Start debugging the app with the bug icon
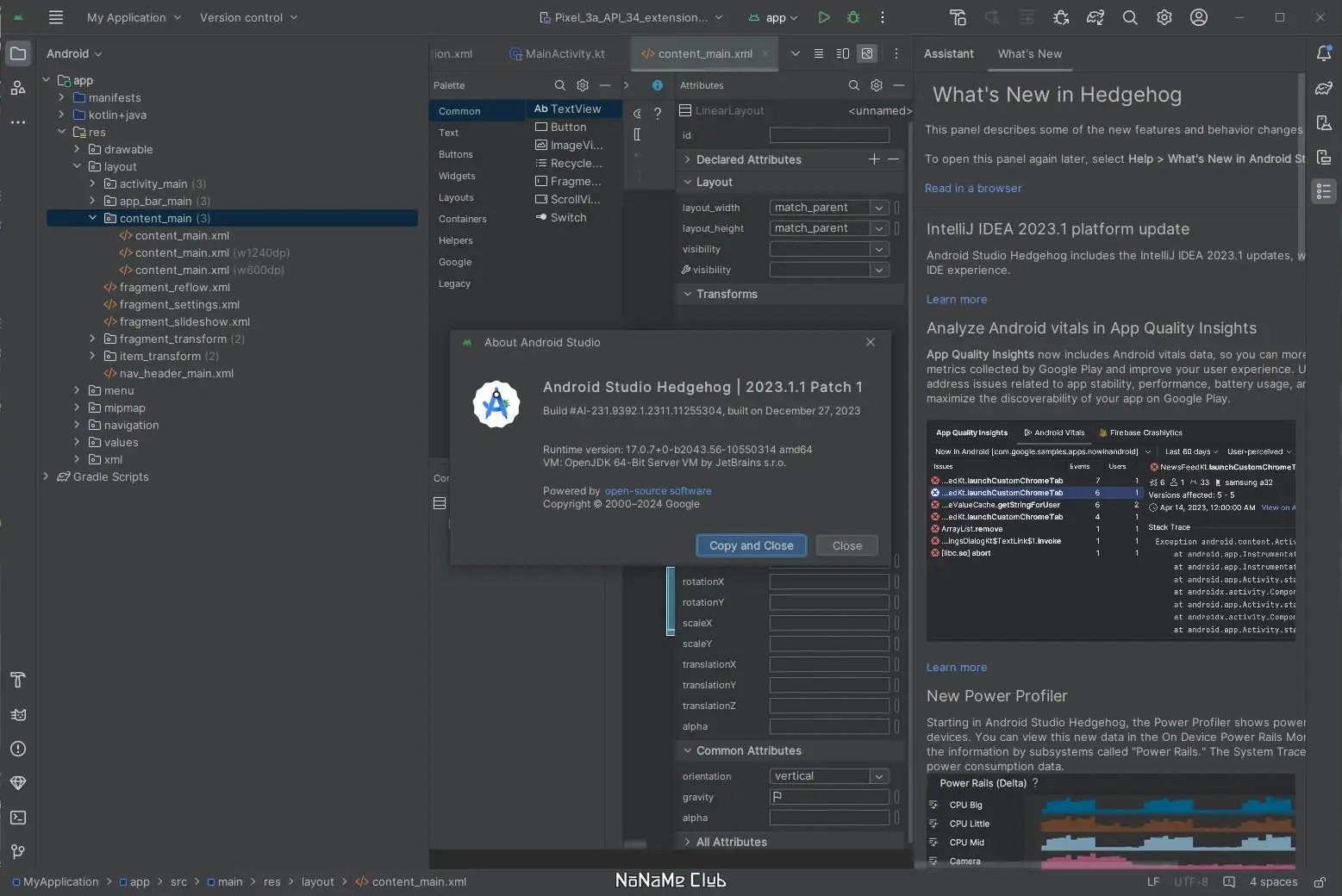The image size is (1342, 896). point(853,17)
